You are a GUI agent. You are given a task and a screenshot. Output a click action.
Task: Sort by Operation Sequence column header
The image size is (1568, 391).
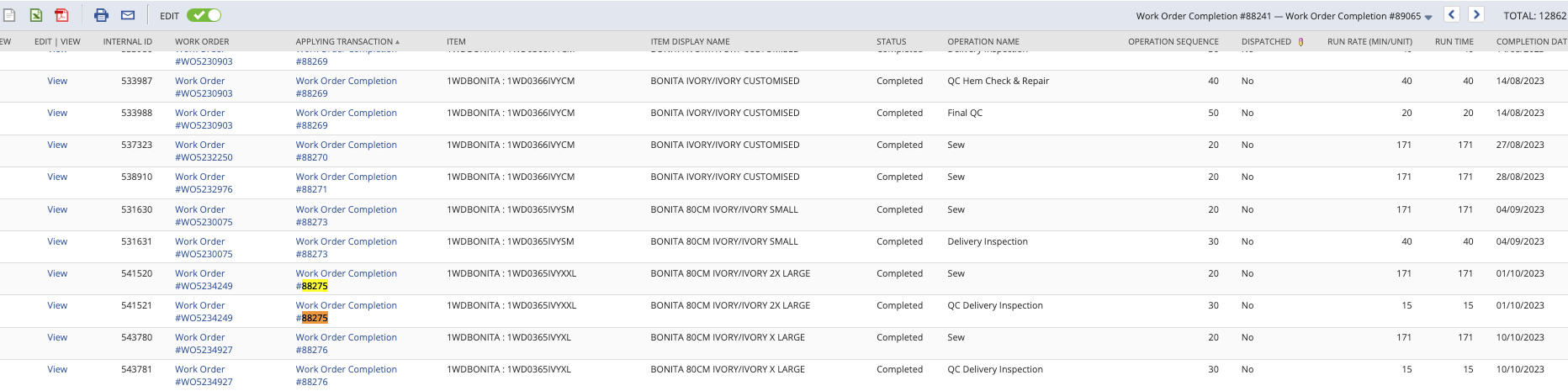click(1173, 41)
